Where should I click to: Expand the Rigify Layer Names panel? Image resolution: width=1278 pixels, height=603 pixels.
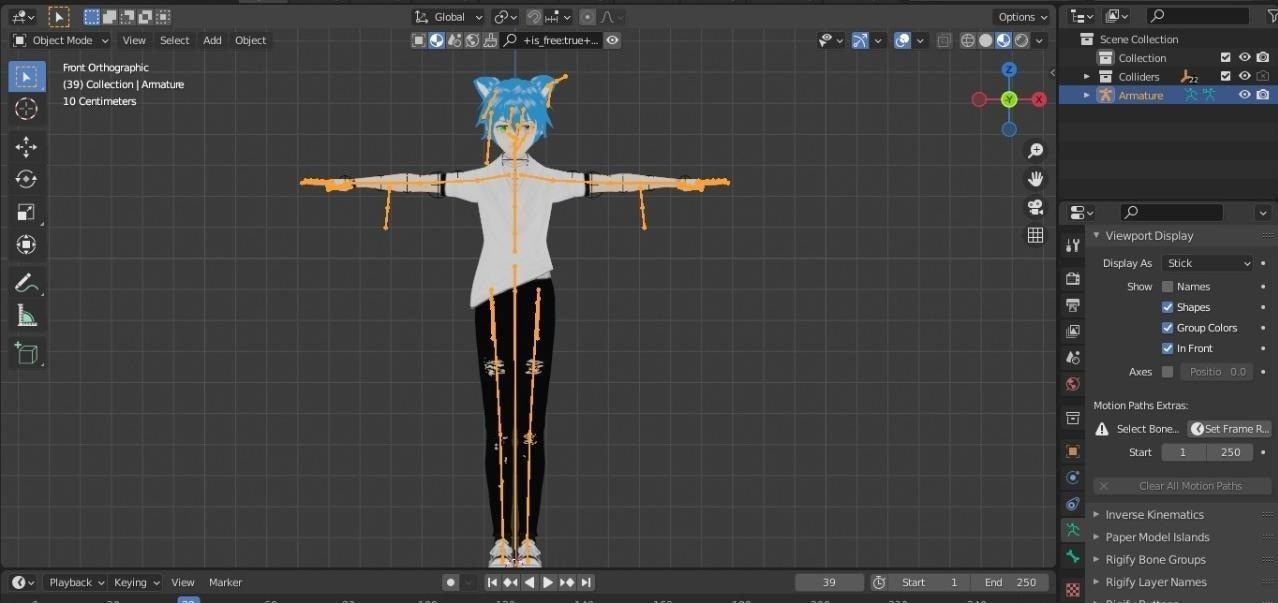[1096, 582]
